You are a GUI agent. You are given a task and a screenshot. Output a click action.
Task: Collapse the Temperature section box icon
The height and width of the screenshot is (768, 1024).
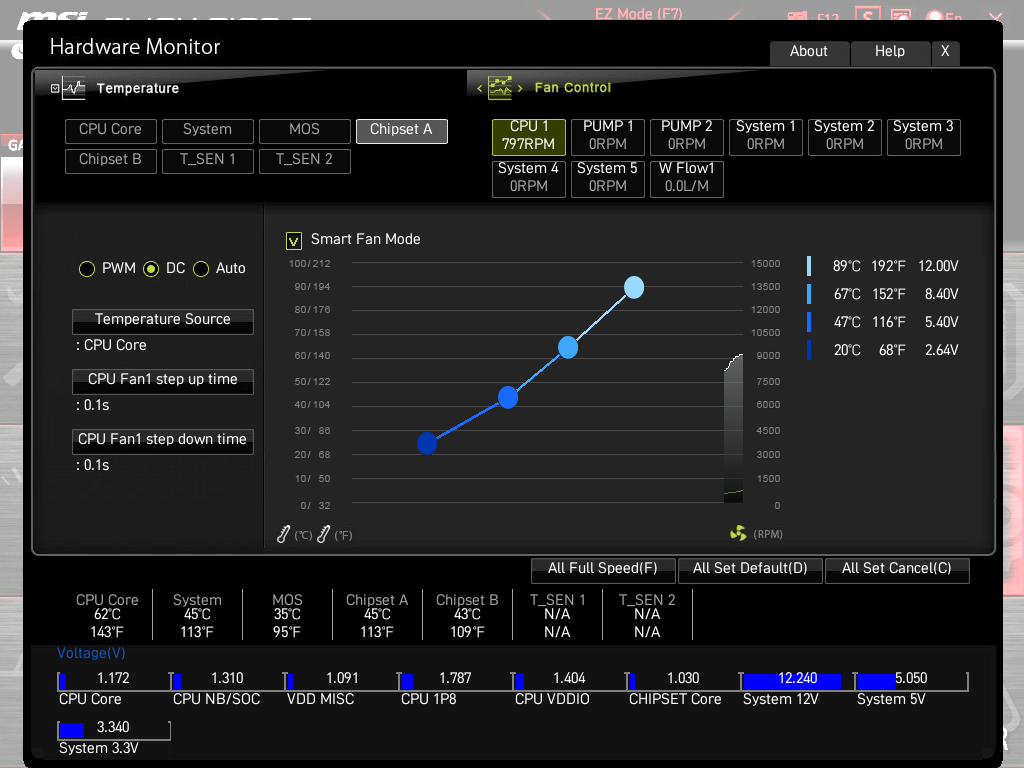(55, 88)
